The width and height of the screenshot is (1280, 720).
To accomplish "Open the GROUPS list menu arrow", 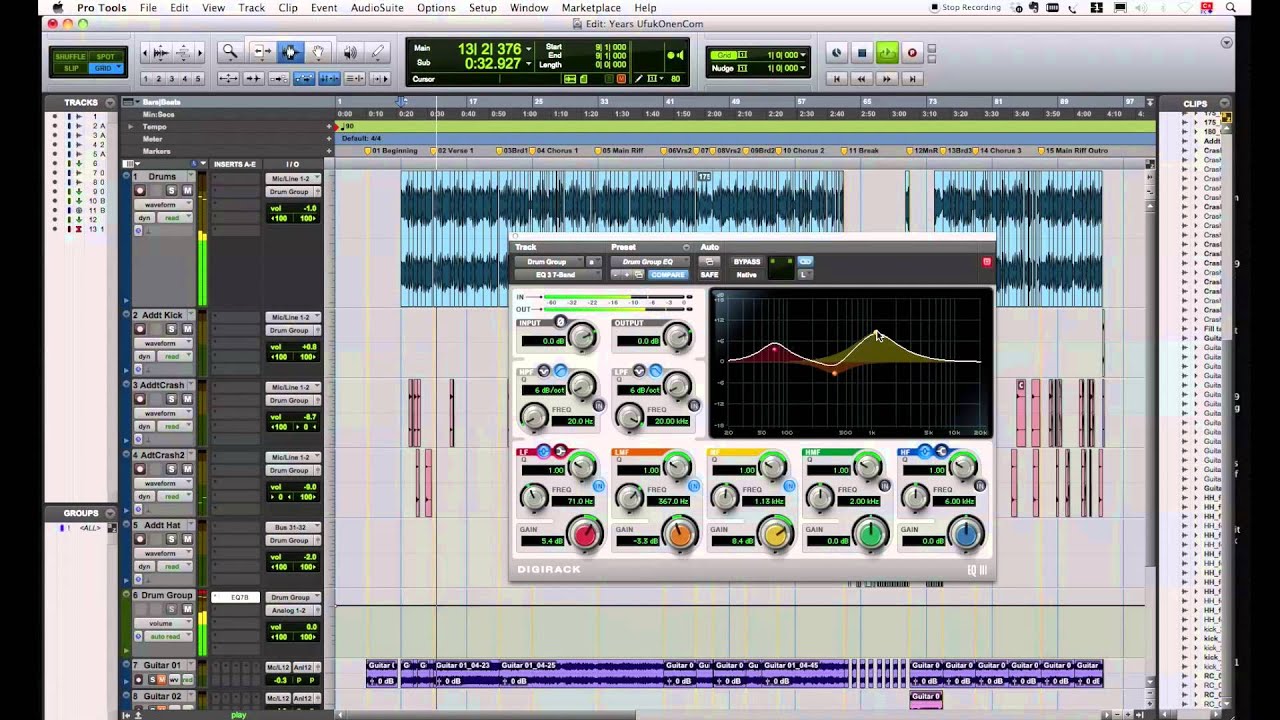I will [109, 513].
